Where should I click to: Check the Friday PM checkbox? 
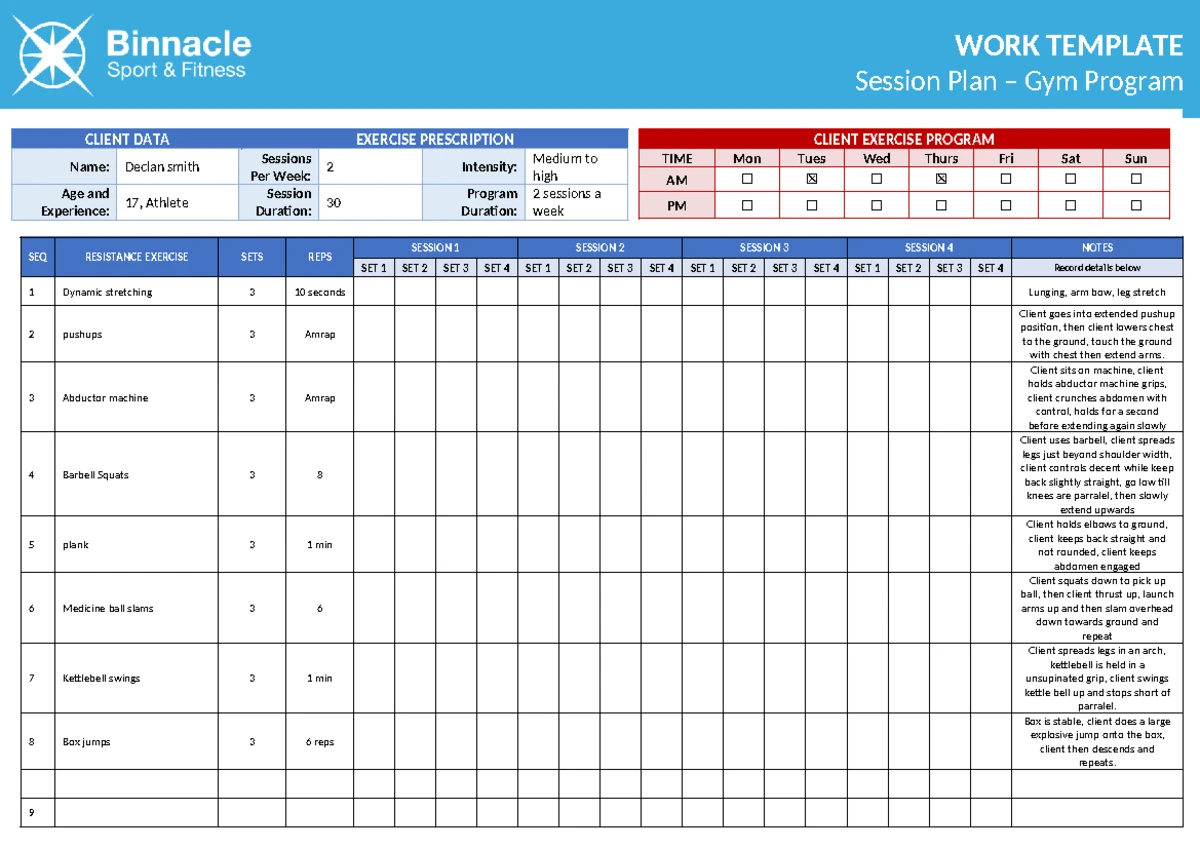pos(1006,205)
